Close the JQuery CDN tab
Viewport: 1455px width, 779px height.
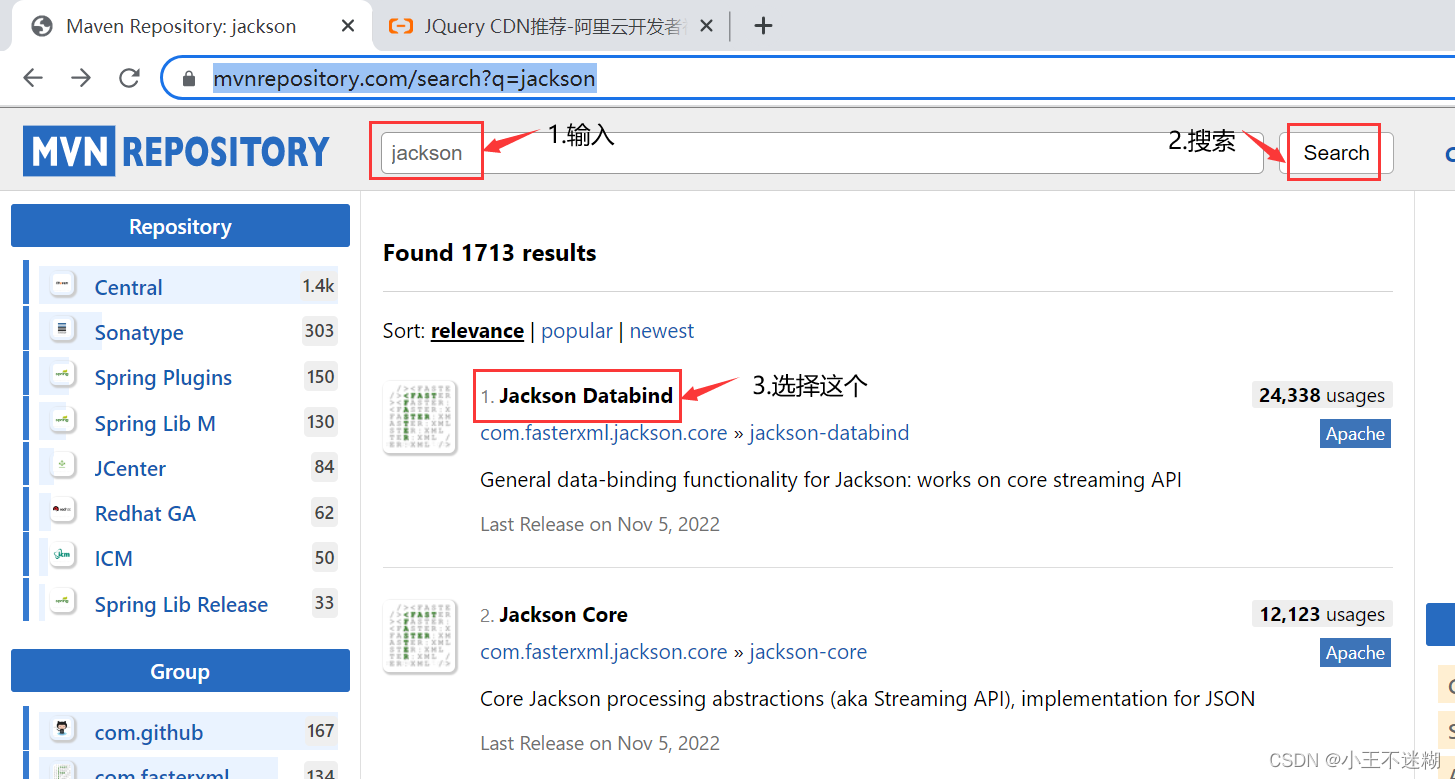[706, 26]
